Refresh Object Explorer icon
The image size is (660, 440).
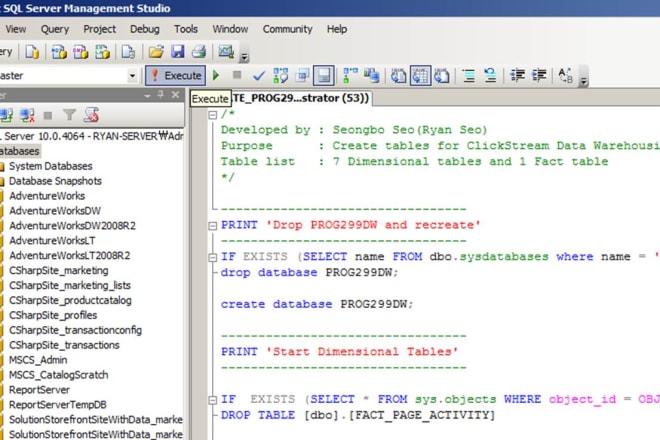pyautogui.click(x=91, y=115)
